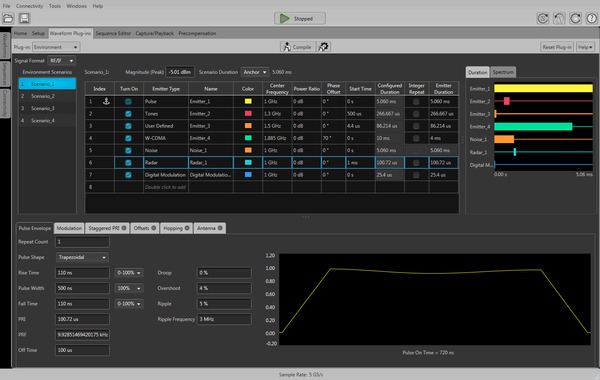Click the Emitter_4 green duration bar
The image size is (600, 380).
click(x=533, y=127)
